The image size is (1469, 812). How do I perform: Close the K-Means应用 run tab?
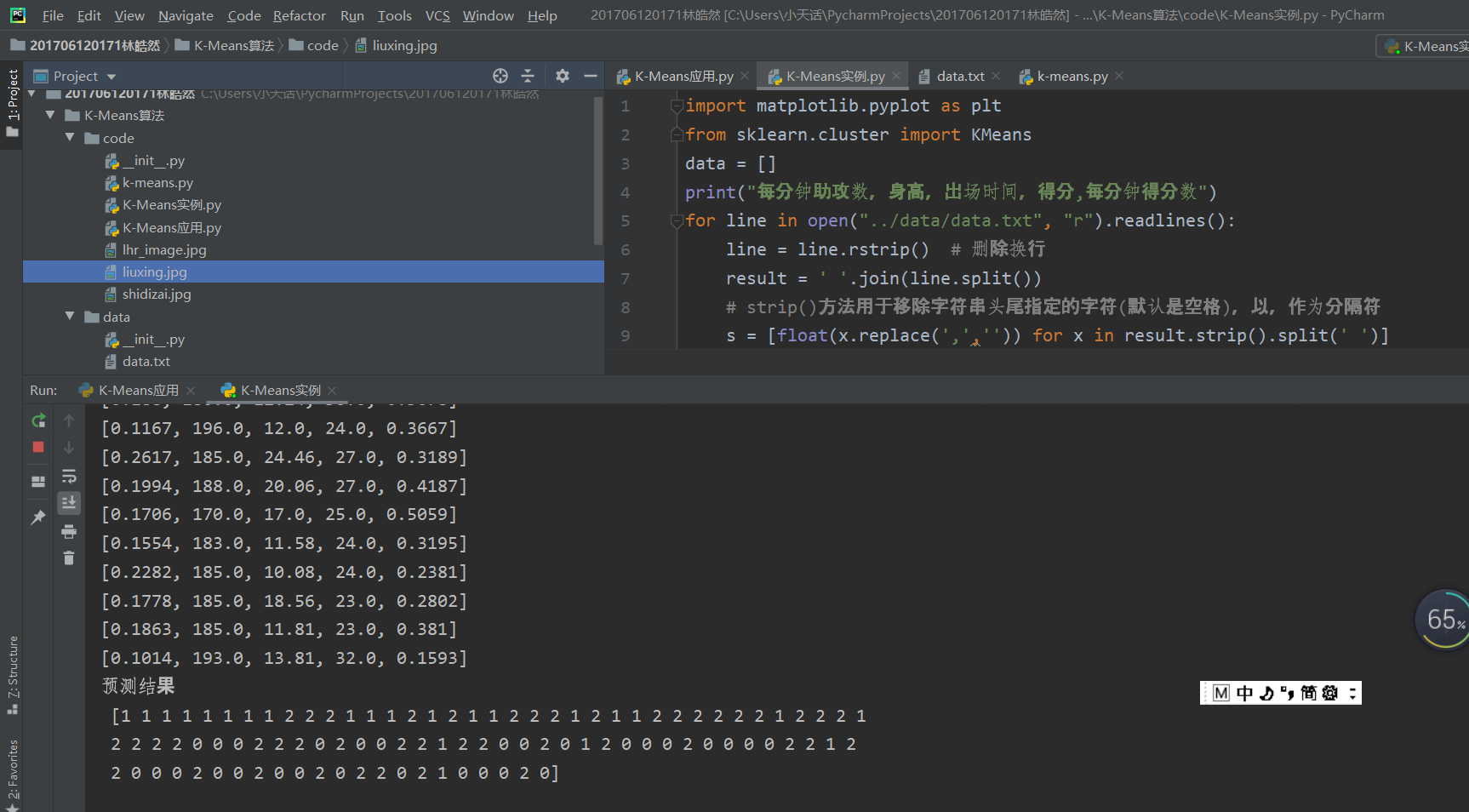pyautogui.click(x=191, y=391)
